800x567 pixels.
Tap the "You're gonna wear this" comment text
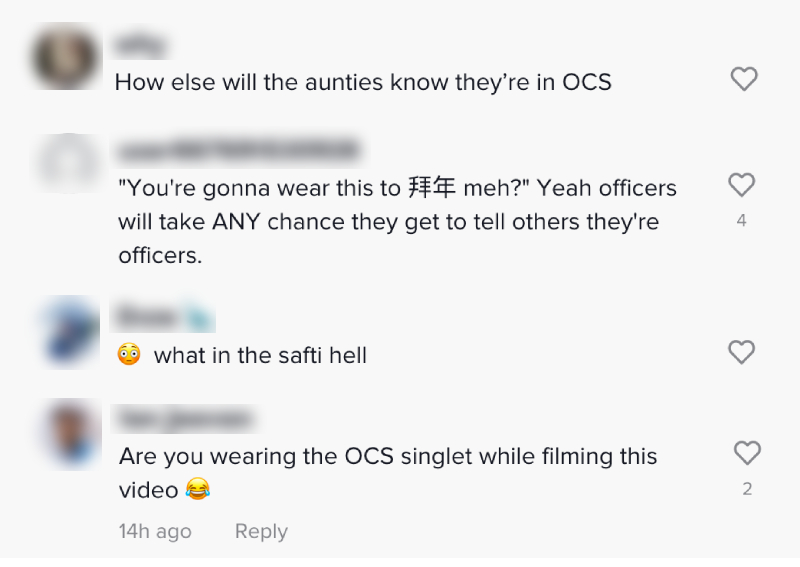[x=397, y=221]
